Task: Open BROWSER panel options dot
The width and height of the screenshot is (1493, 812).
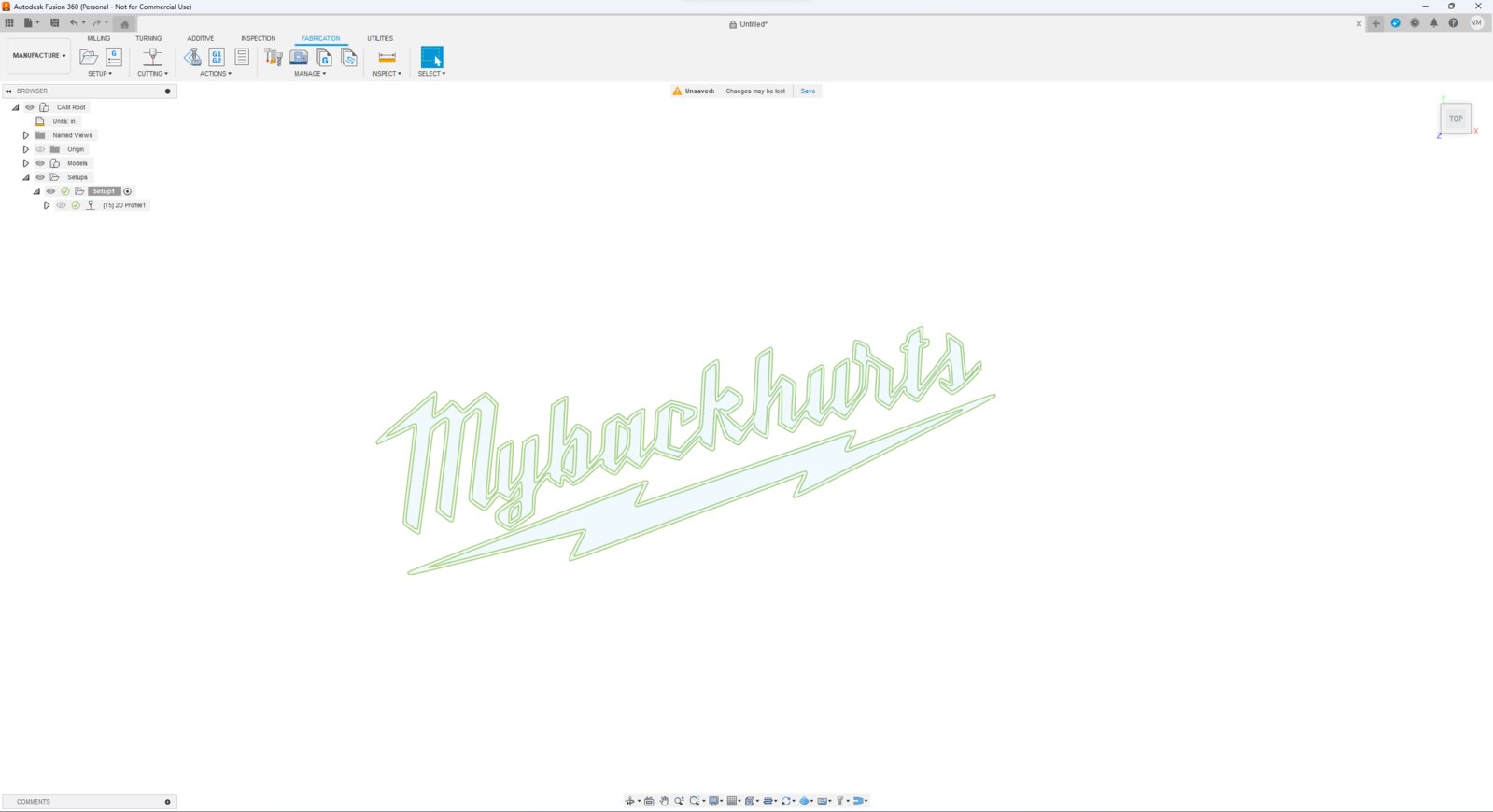Action: [x=168, y=91]
